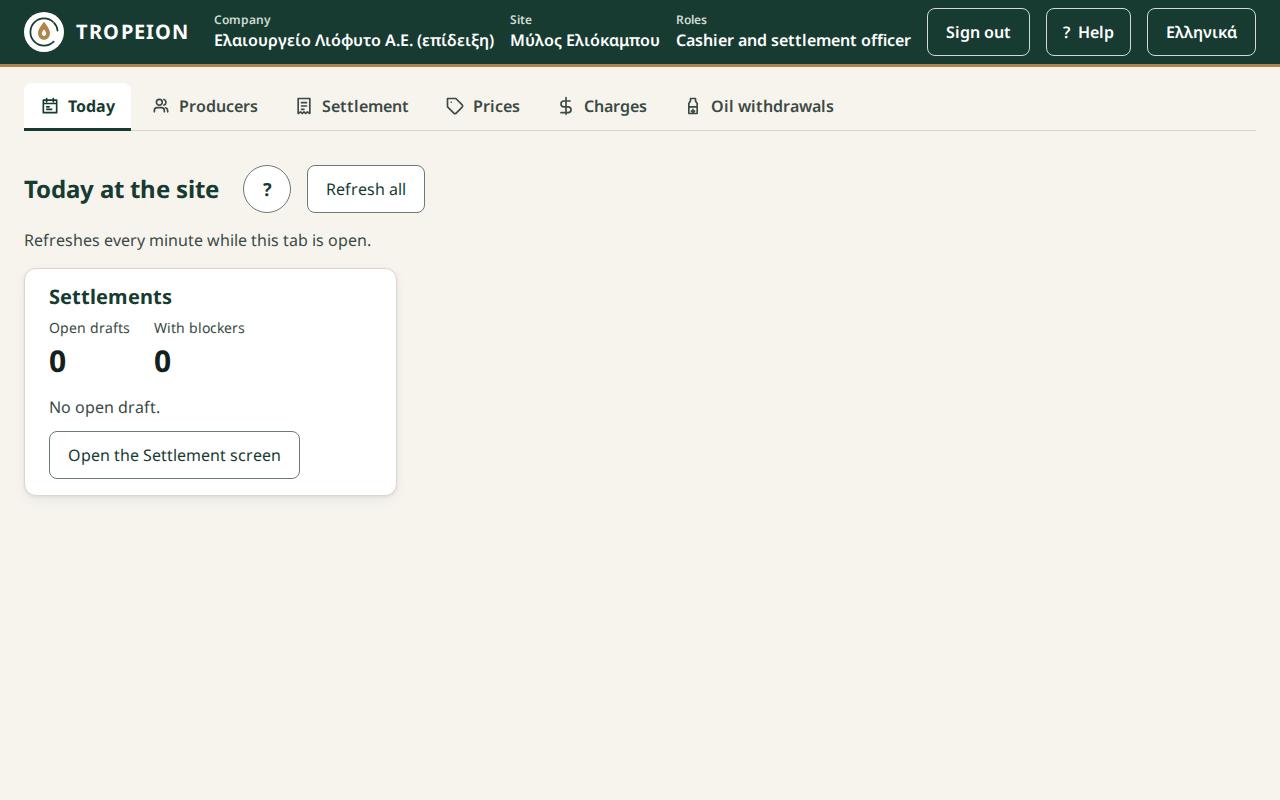Open the Settlement tab
The image size is (1280, 800).
352,106
